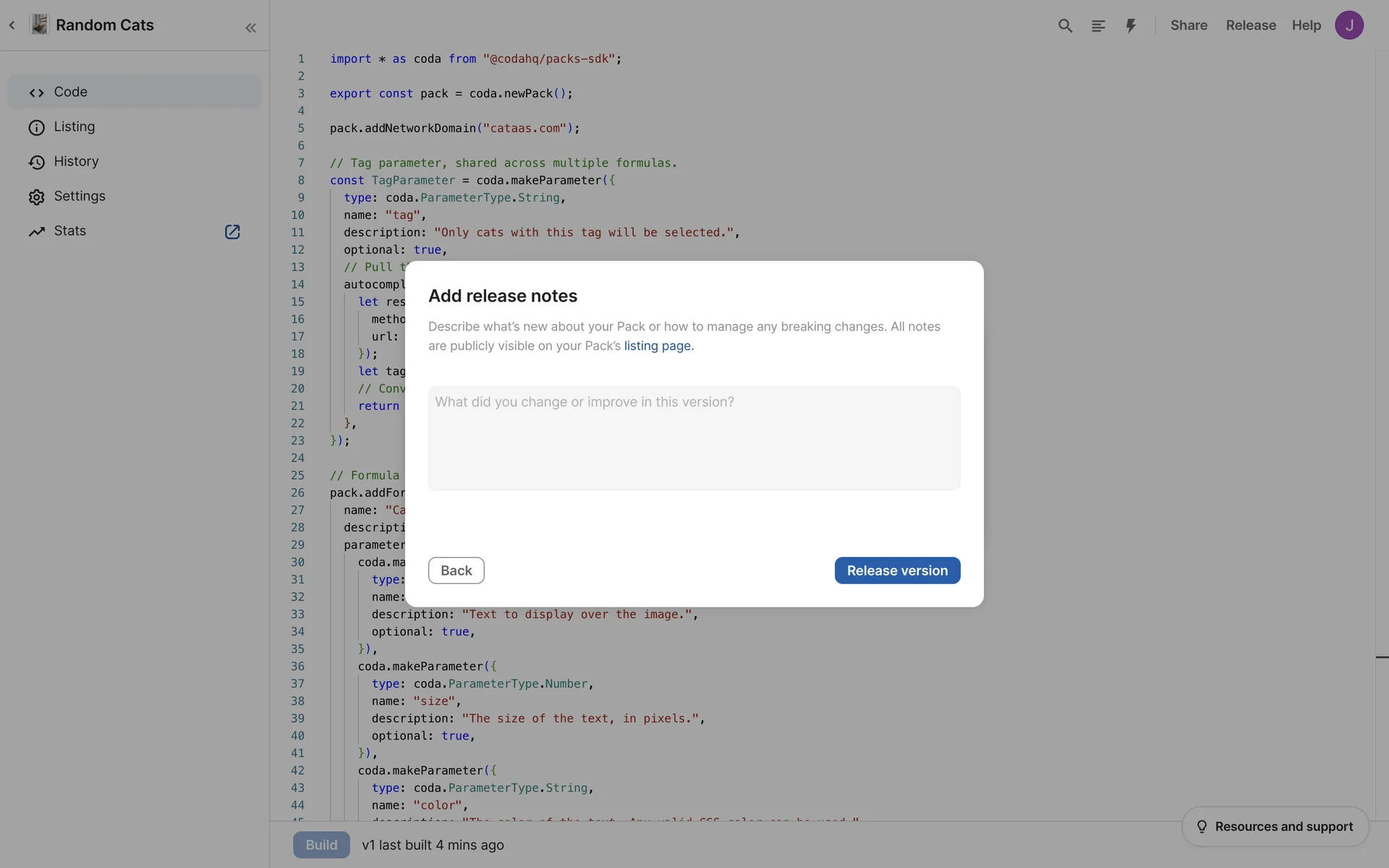Go back using the left arrow
The height and width of the screenshot is (868, 1389).
click(x=12, y=25)
